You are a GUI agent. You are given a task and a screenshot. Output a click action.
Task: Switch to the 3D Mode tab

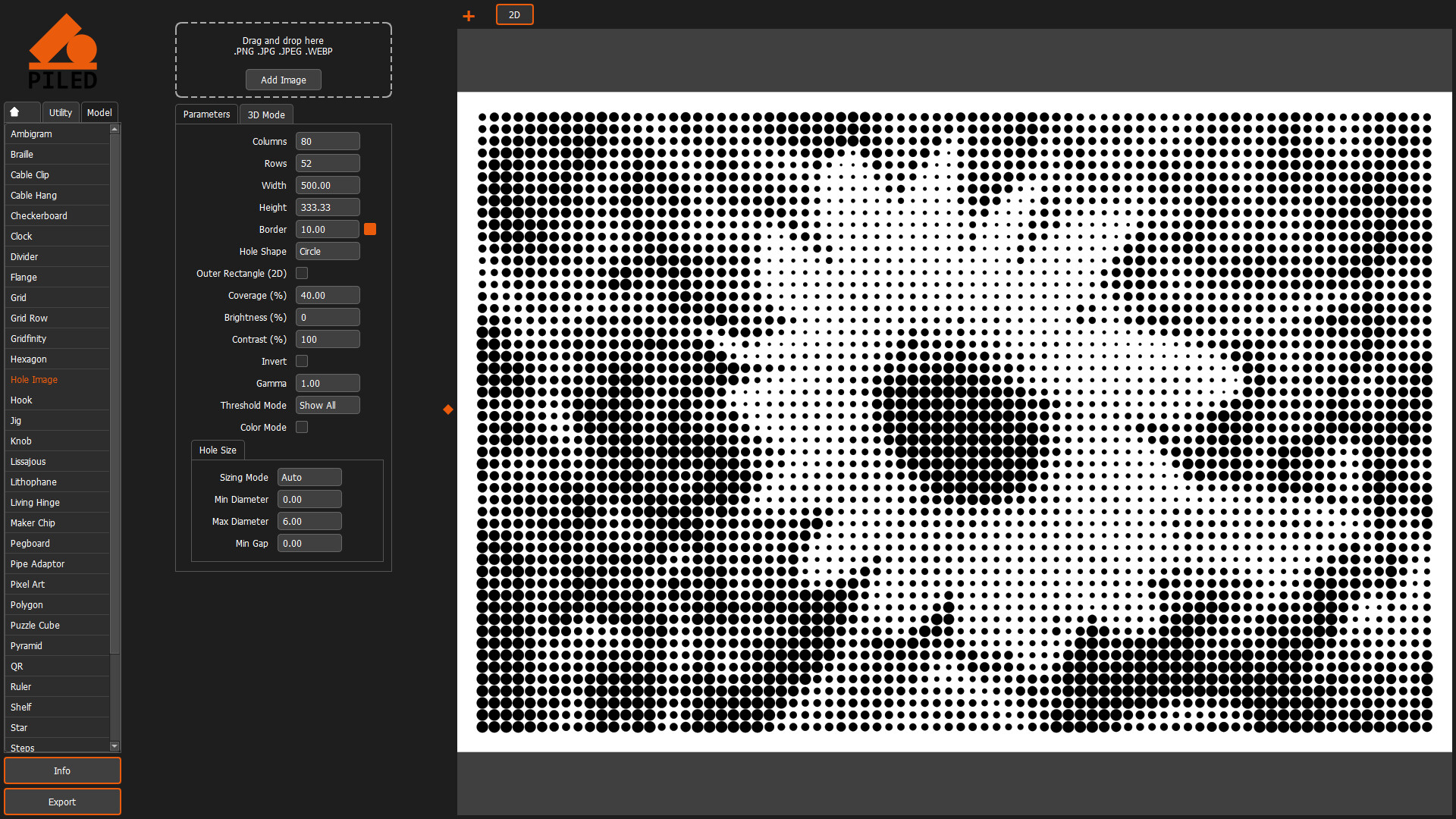[x=265, y=114]
